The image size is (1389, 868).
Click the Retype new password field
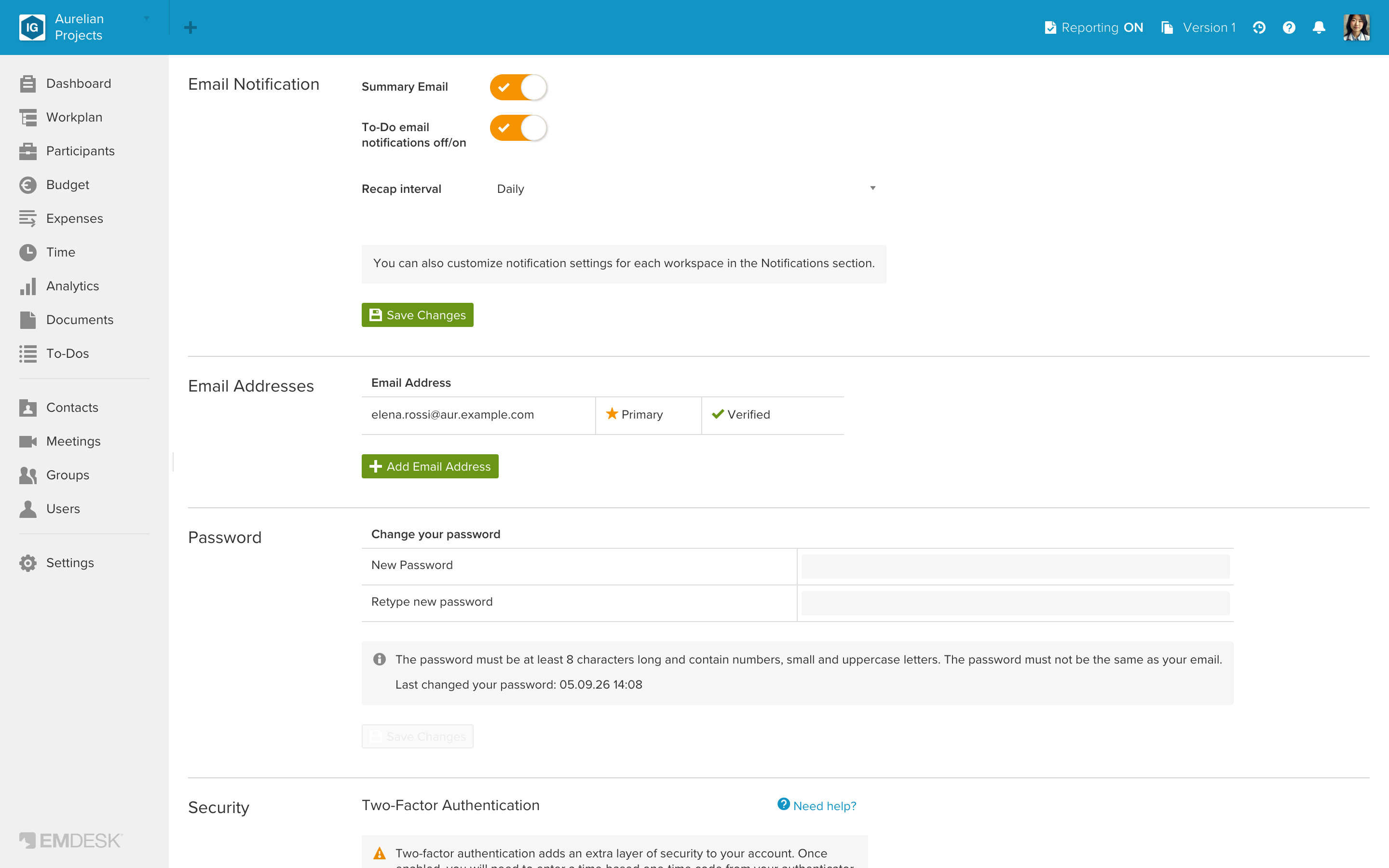pyautogui.click(x=1015, y=603)
